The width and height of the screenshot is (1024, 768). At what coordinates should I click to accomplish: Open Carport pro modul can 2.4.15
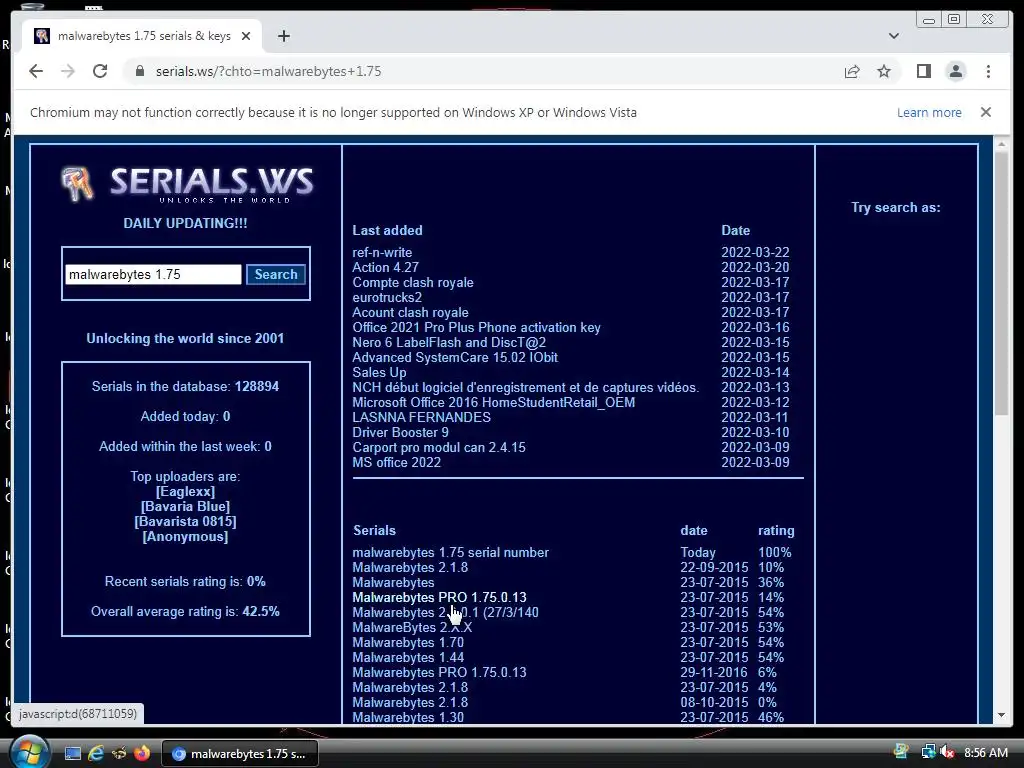[439, 447]
